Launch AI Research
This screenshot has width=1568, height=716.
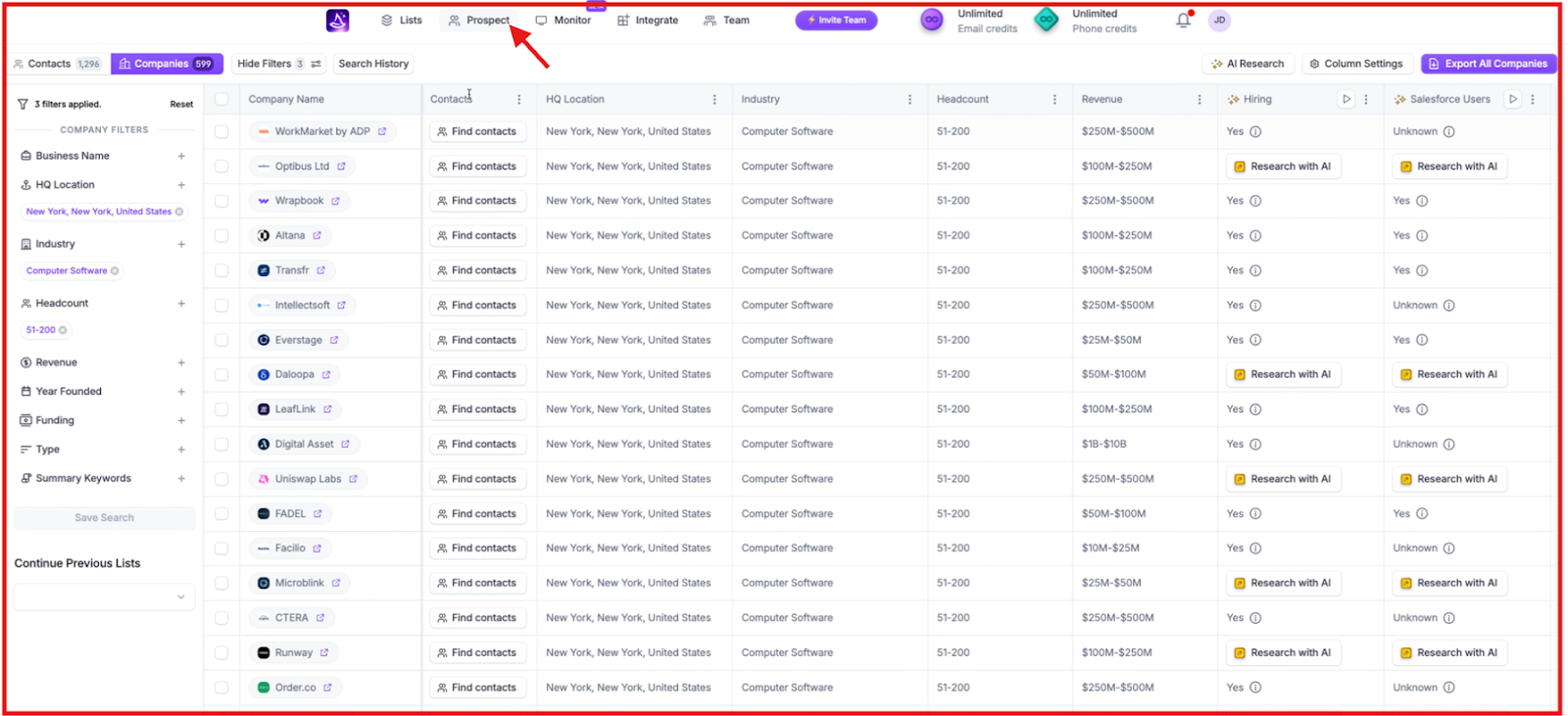tap(1248, 64)
